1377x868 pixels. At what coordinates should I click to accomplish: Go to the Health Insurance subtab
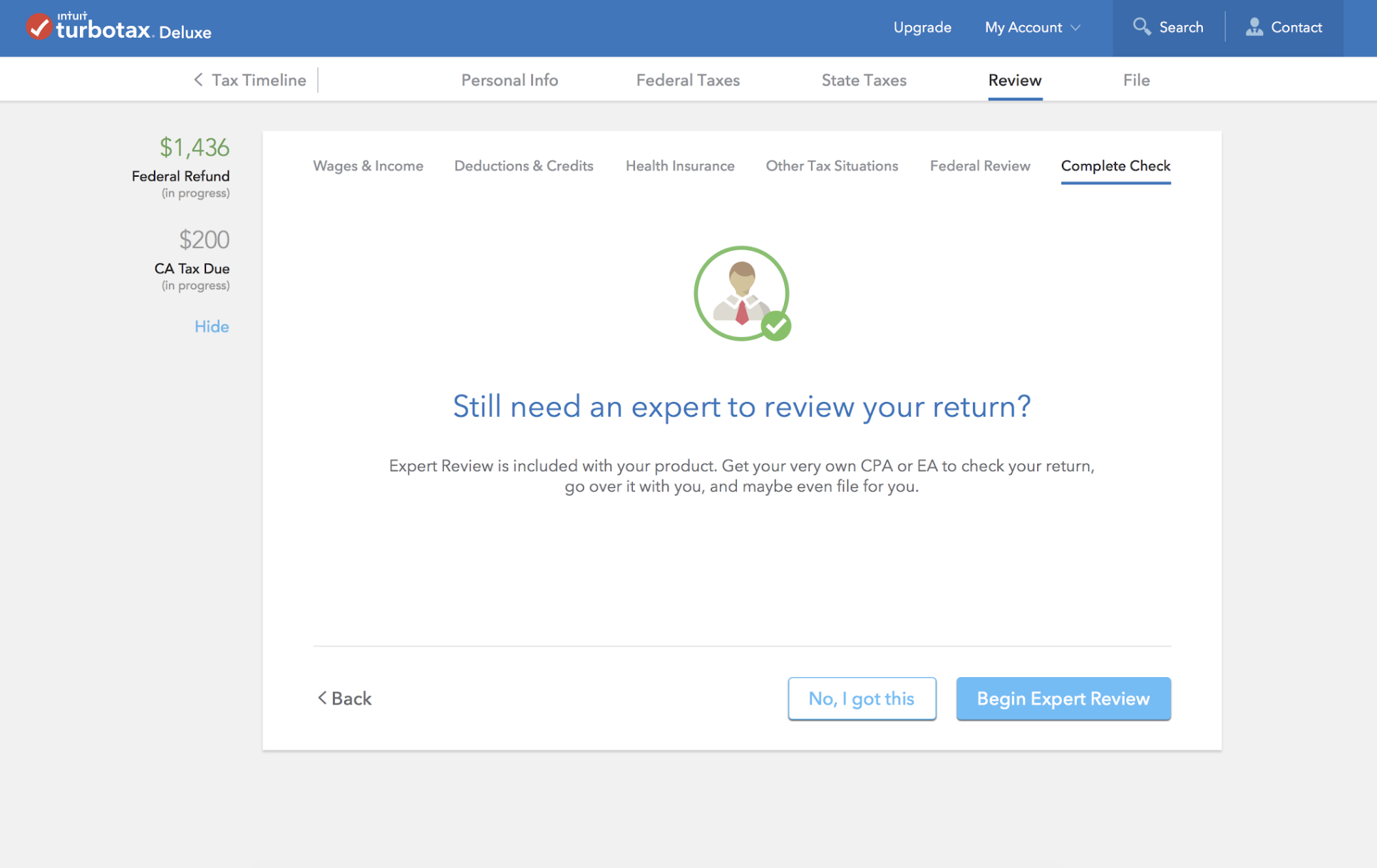click(680, 166)
